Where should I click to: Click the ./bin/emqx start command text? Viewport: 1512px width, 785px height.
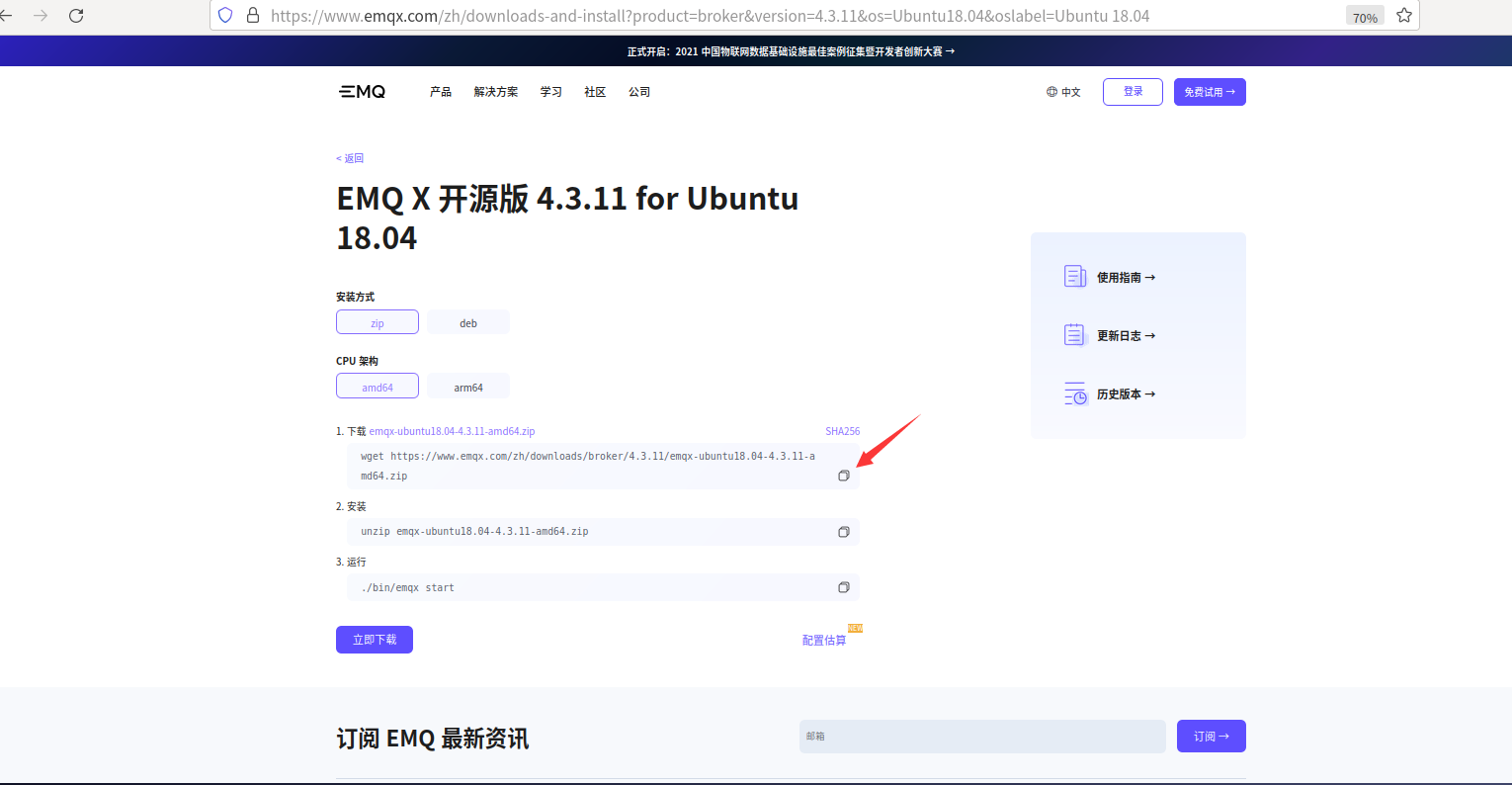407,587
